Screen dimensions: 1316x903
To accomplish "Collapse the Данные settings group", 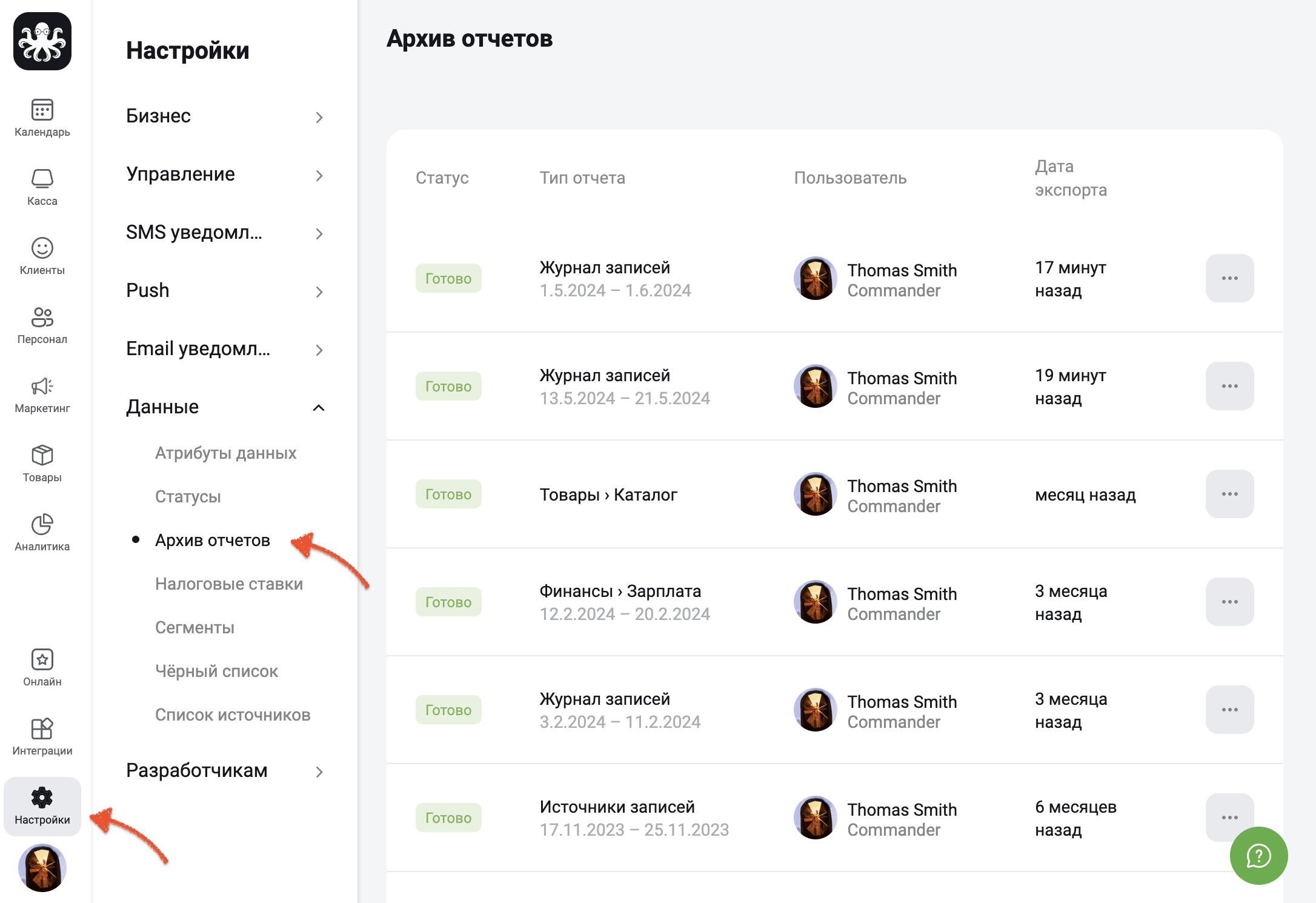I will pos(225,407).
